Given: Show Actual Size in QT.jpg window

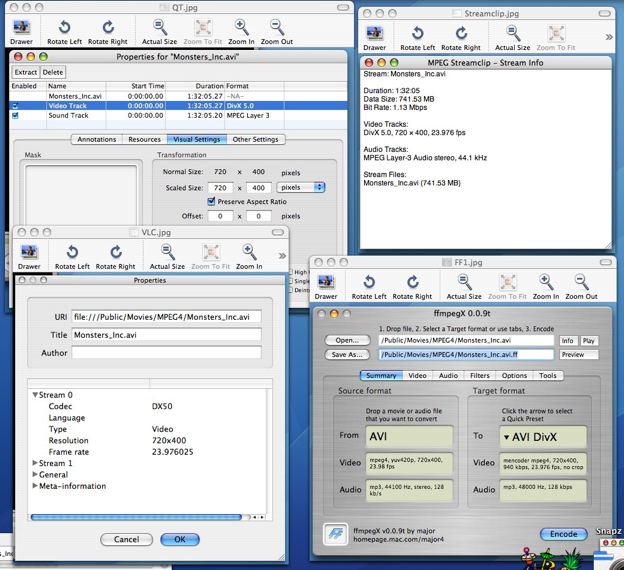Looking at the screenshot, I should pyautogui.click(x=160, y=31).
